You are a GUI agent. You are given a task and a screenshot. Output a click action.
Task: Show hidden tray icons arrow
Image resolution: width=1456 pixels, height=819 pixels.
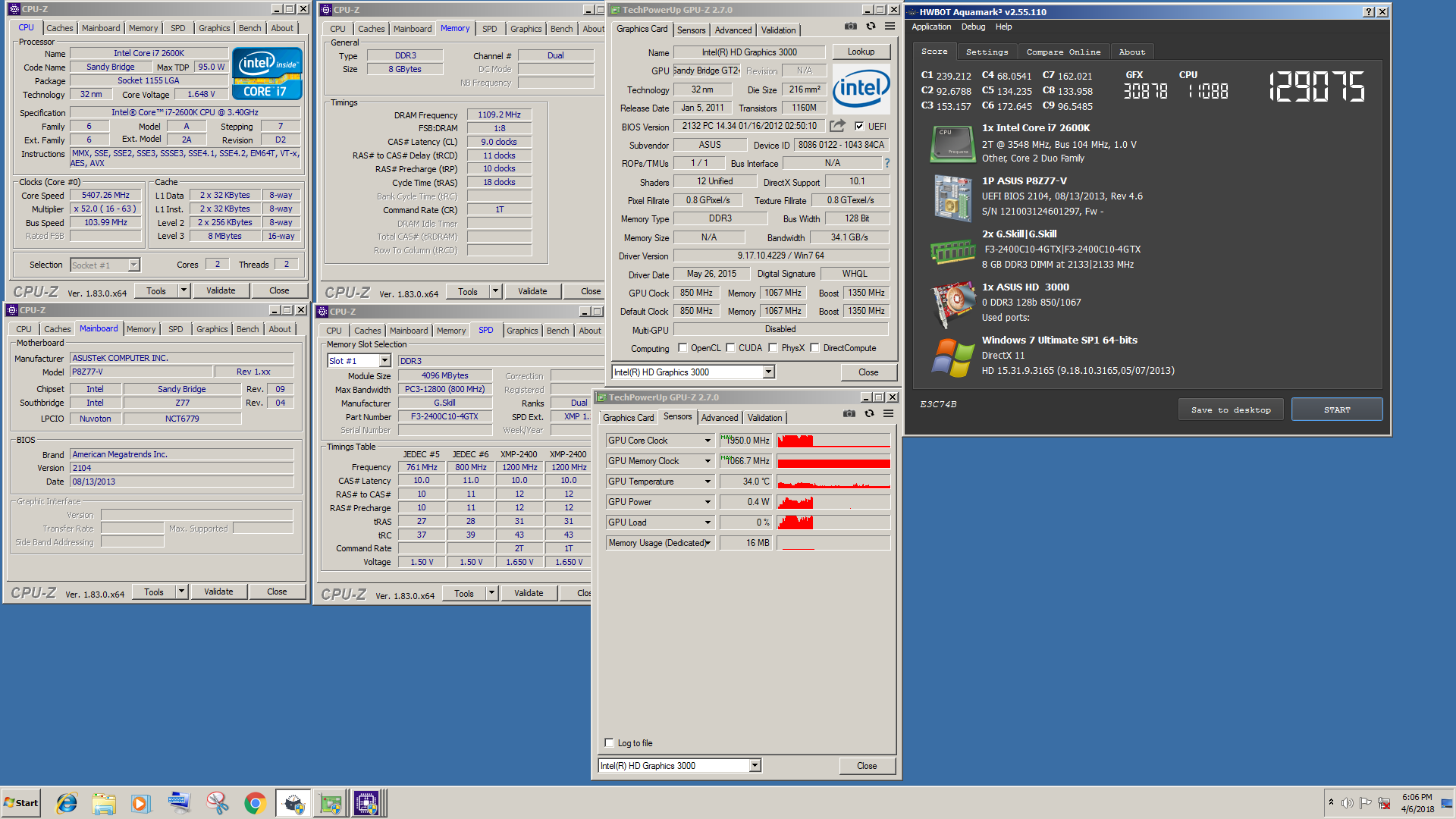pos(1331,802)
